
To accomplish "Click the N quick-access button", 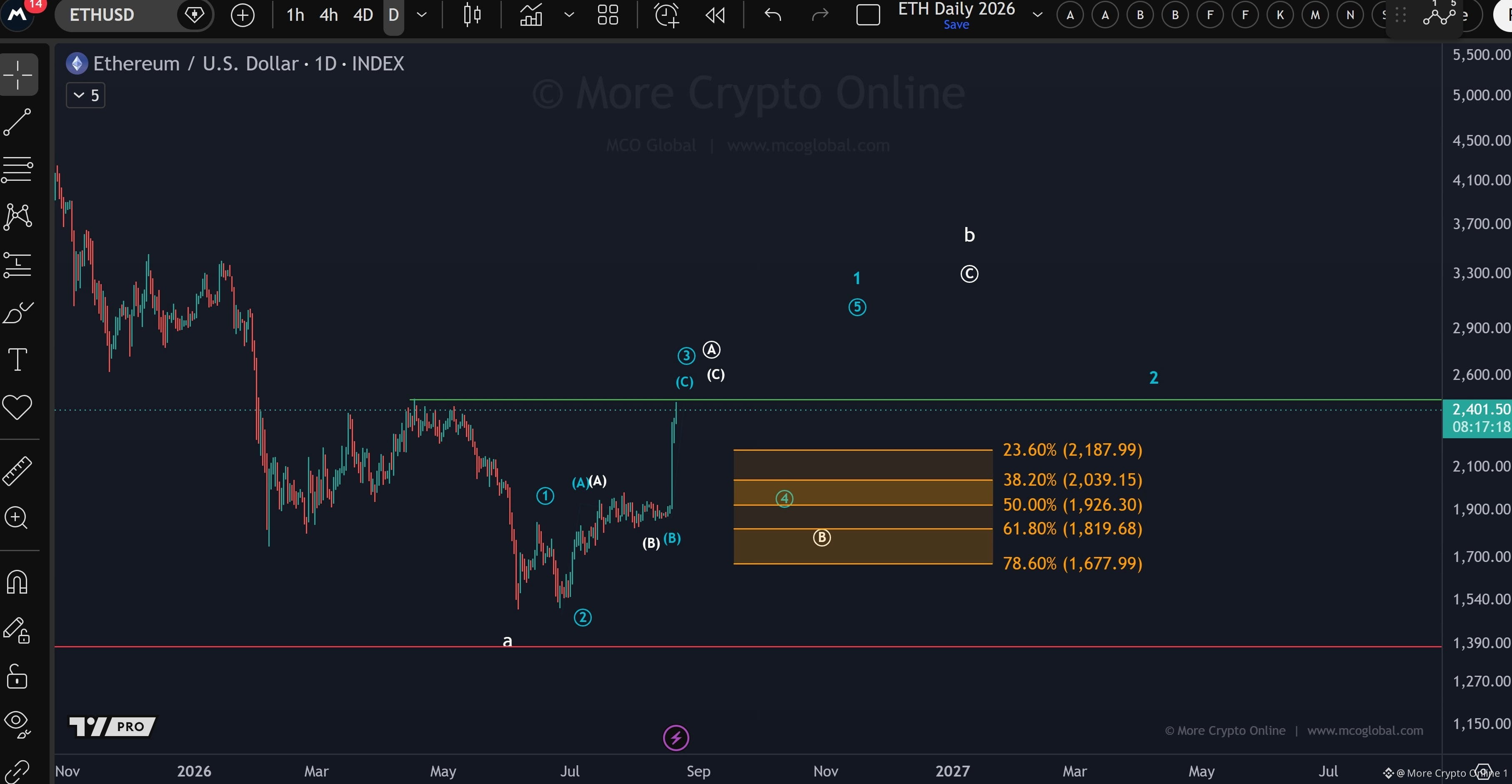I will (x=1350, y=15).
